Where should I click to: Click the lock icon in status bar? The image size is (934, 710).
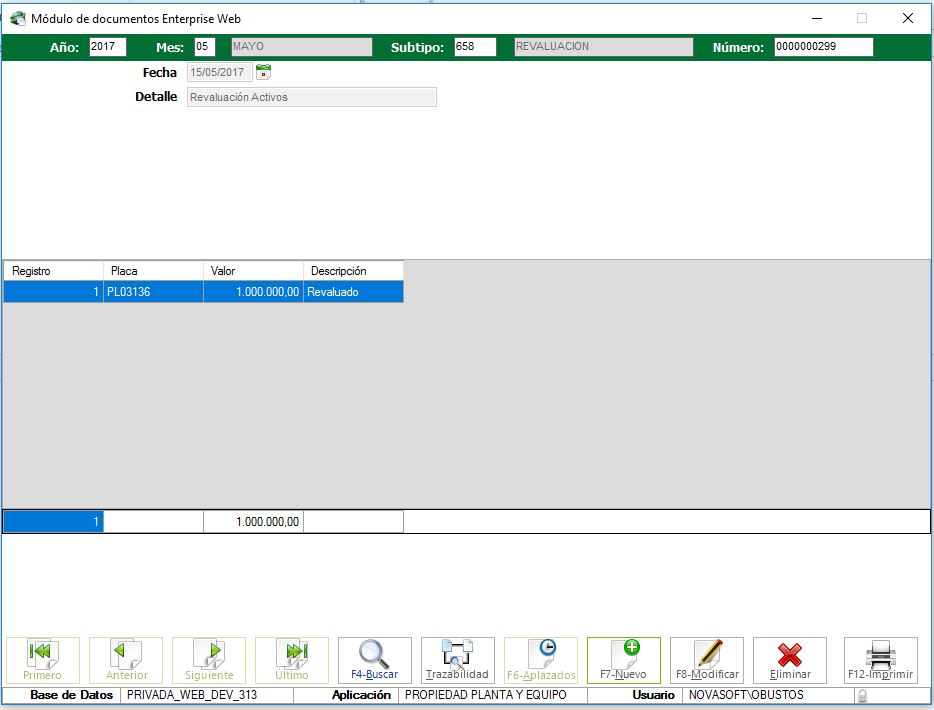[862, 695]
